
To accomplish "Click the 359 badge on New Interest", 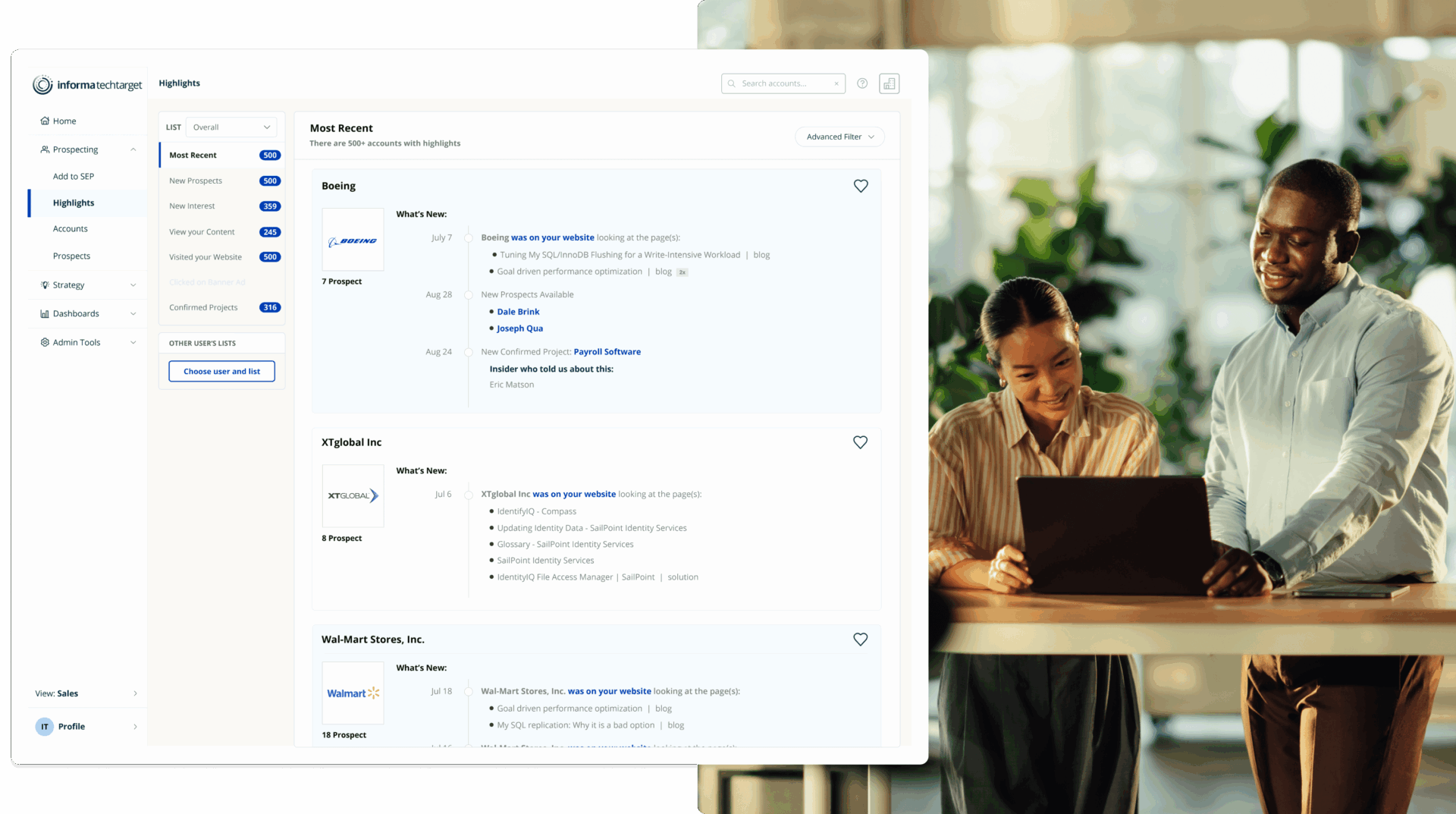I will pyautogui.click(x=270, y=206).
